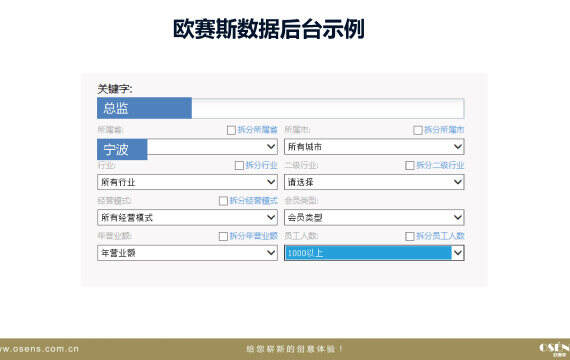Click the slide title 欧赛斯数据后台示例

tap(269, 29)
